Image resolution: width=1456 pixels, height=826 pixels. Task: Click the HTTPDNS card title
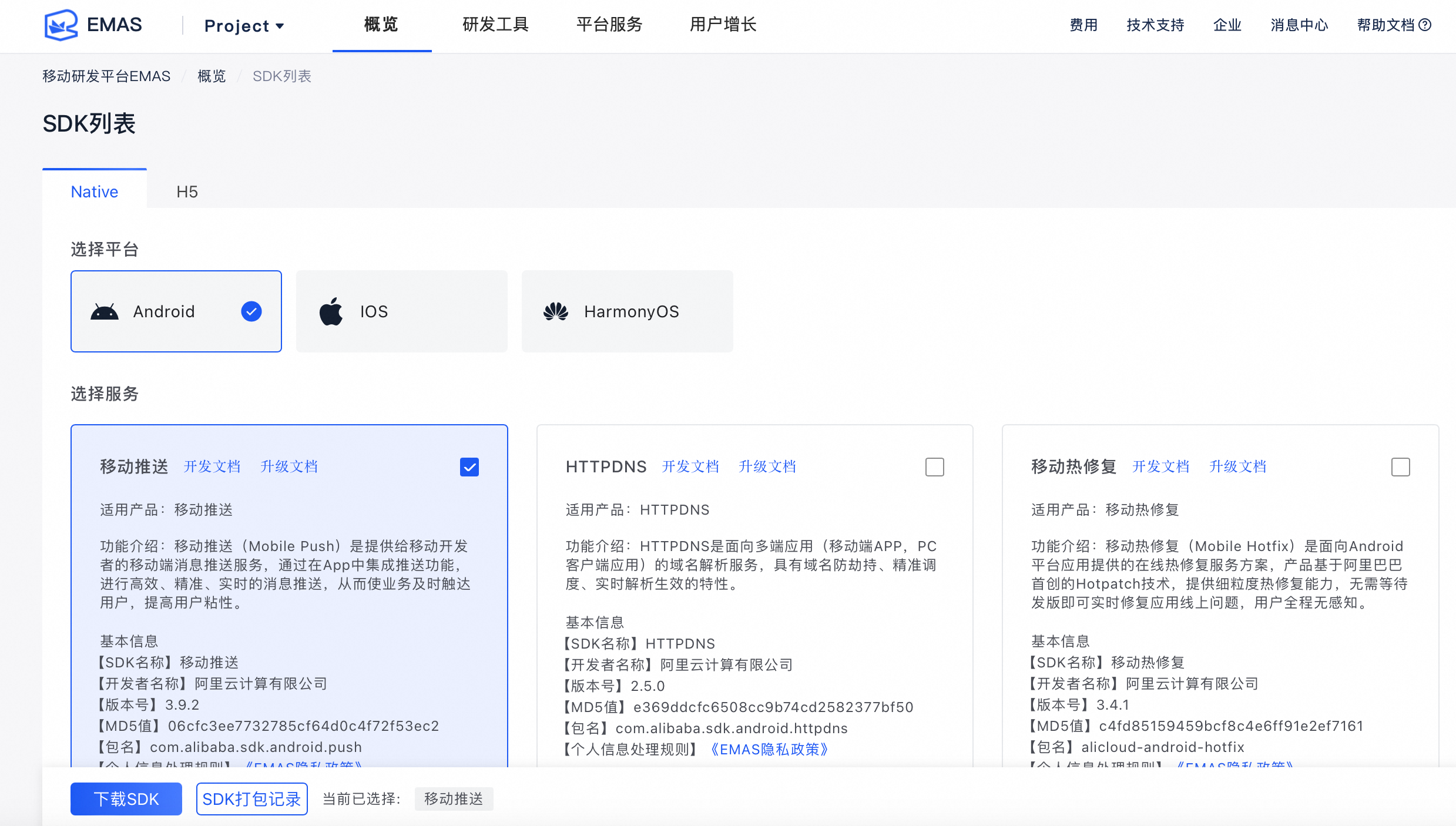click(x=606, y=466)
